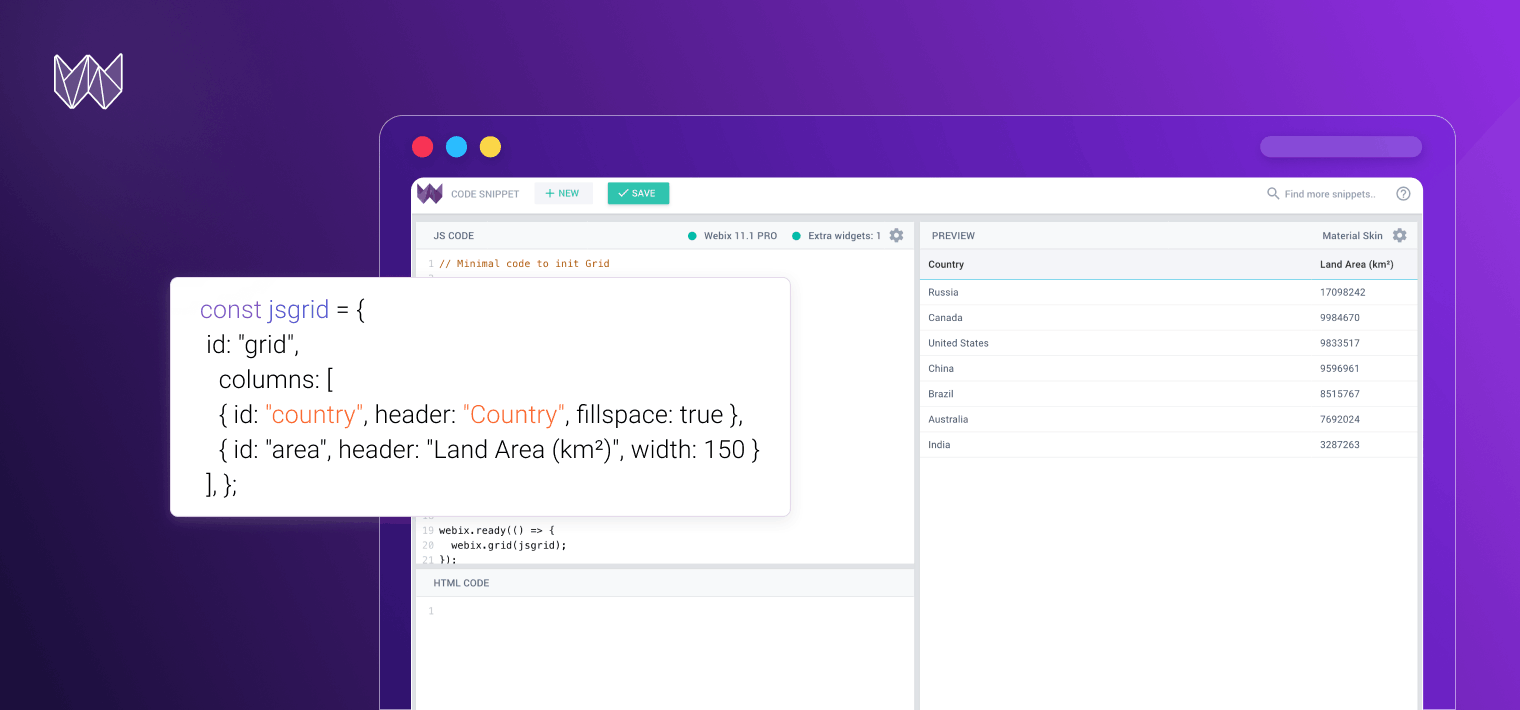Click the Find more snippets search field
Screen dimensions: 1520x710
(1330, 193)
